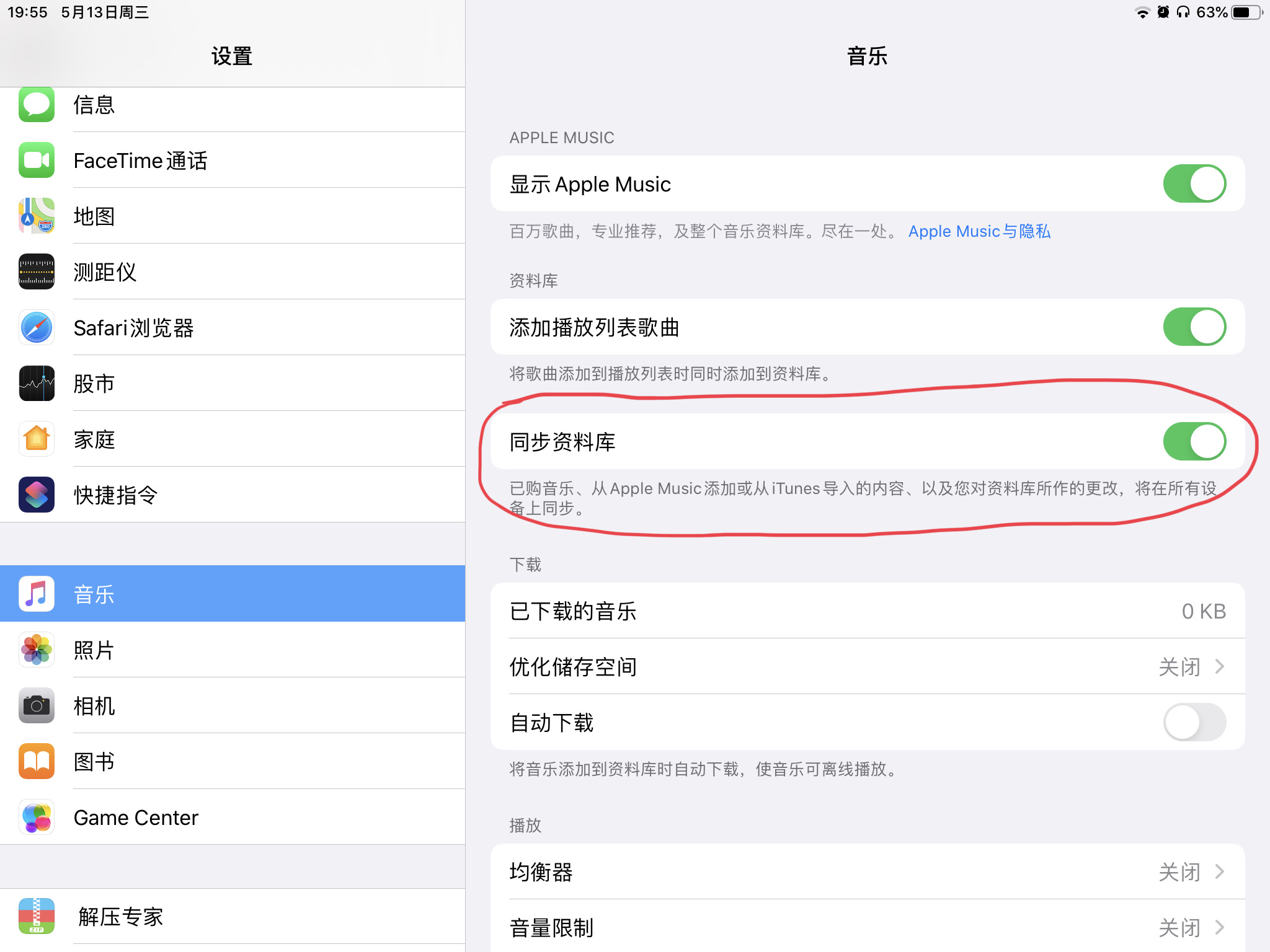Turn off 显示 Apple Music switch

tap(1194, 183)
